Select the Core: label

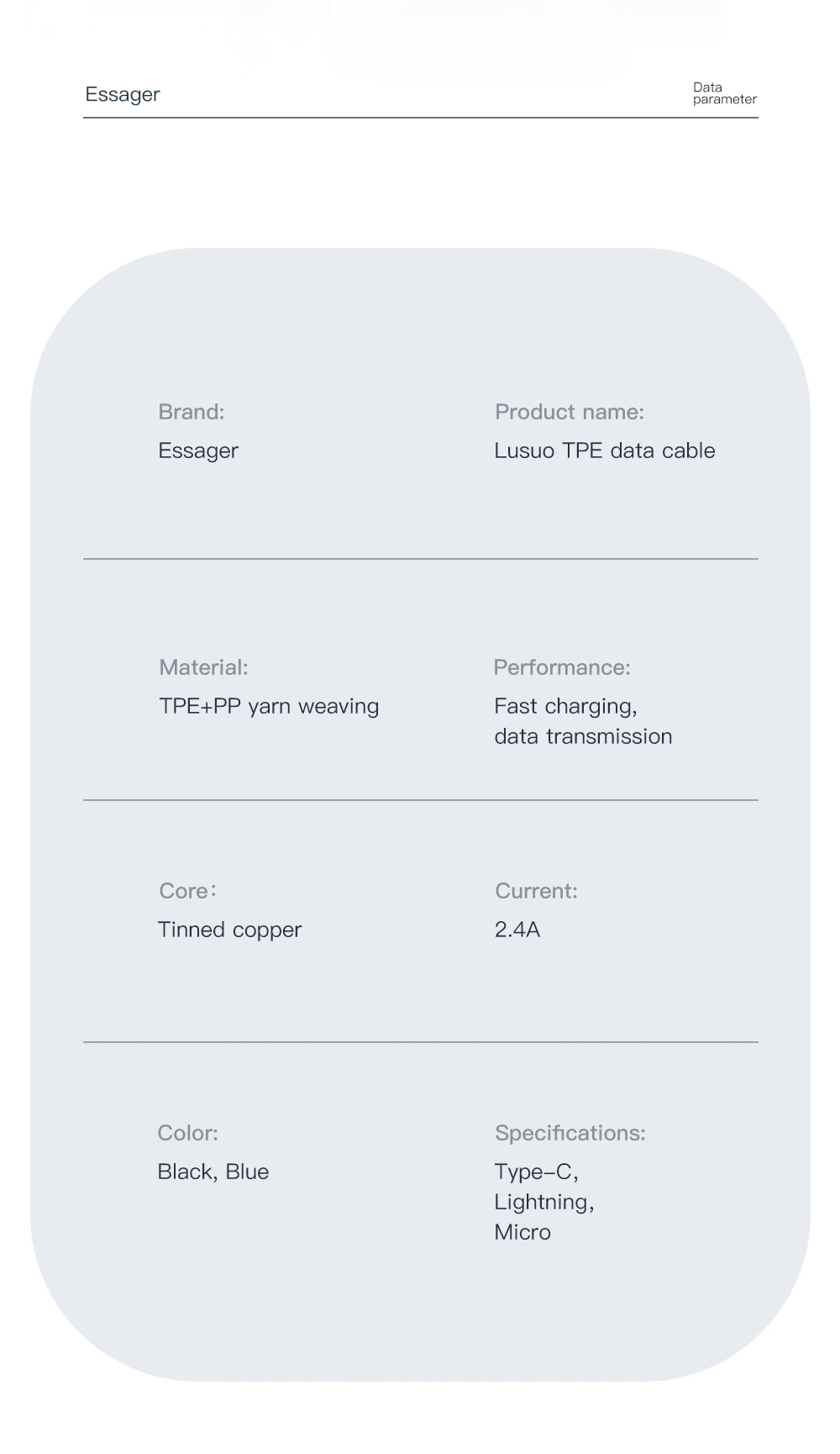pos(187,891)
